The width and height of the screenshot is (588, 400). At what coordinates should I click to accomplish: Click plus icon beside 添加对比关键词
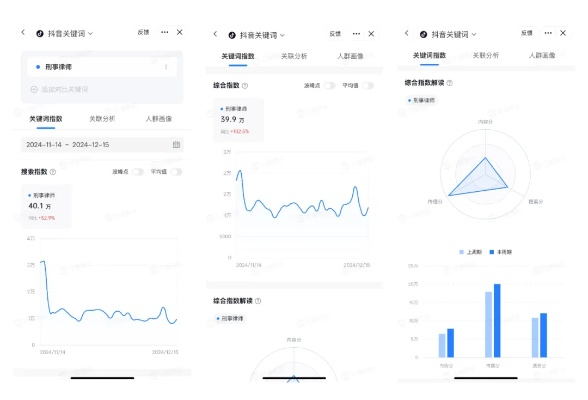34,89
